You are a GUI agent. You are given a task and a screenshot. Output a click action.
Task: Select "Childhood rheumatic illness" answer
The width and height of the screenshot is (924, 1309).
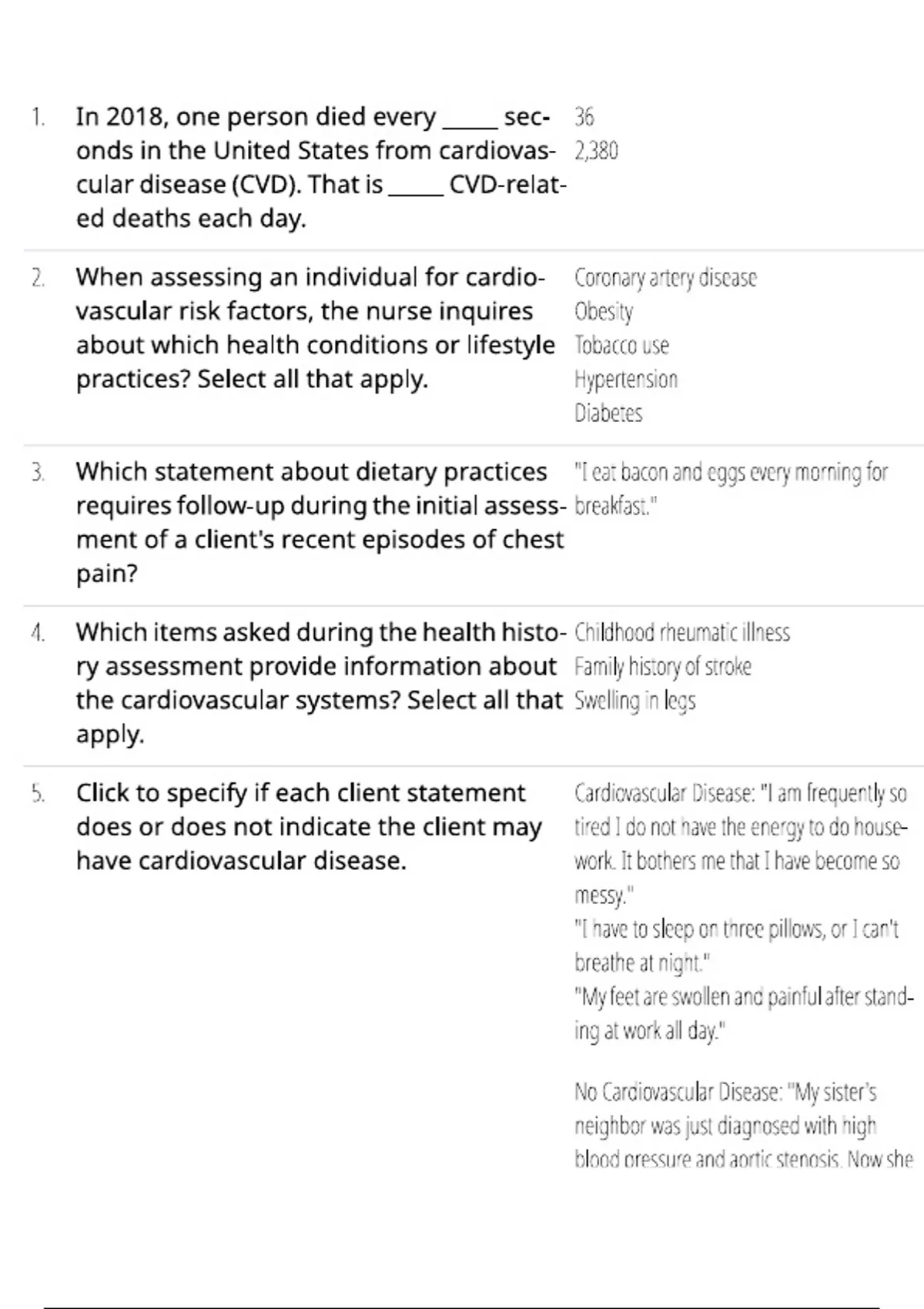tap(682, 633)
